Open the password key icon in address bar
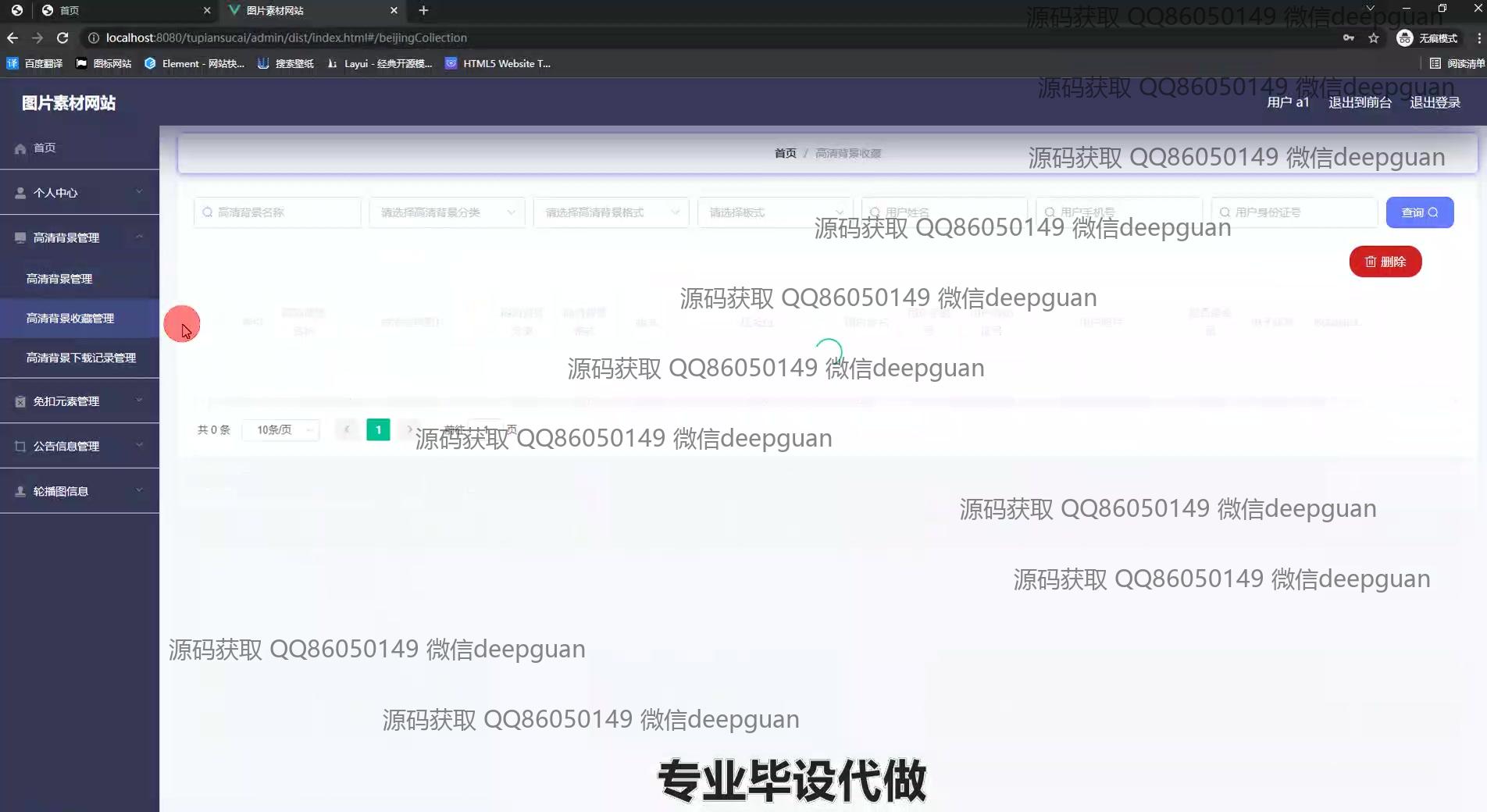The width and height of the screenshot is (1487, 812). point(1349,37)
